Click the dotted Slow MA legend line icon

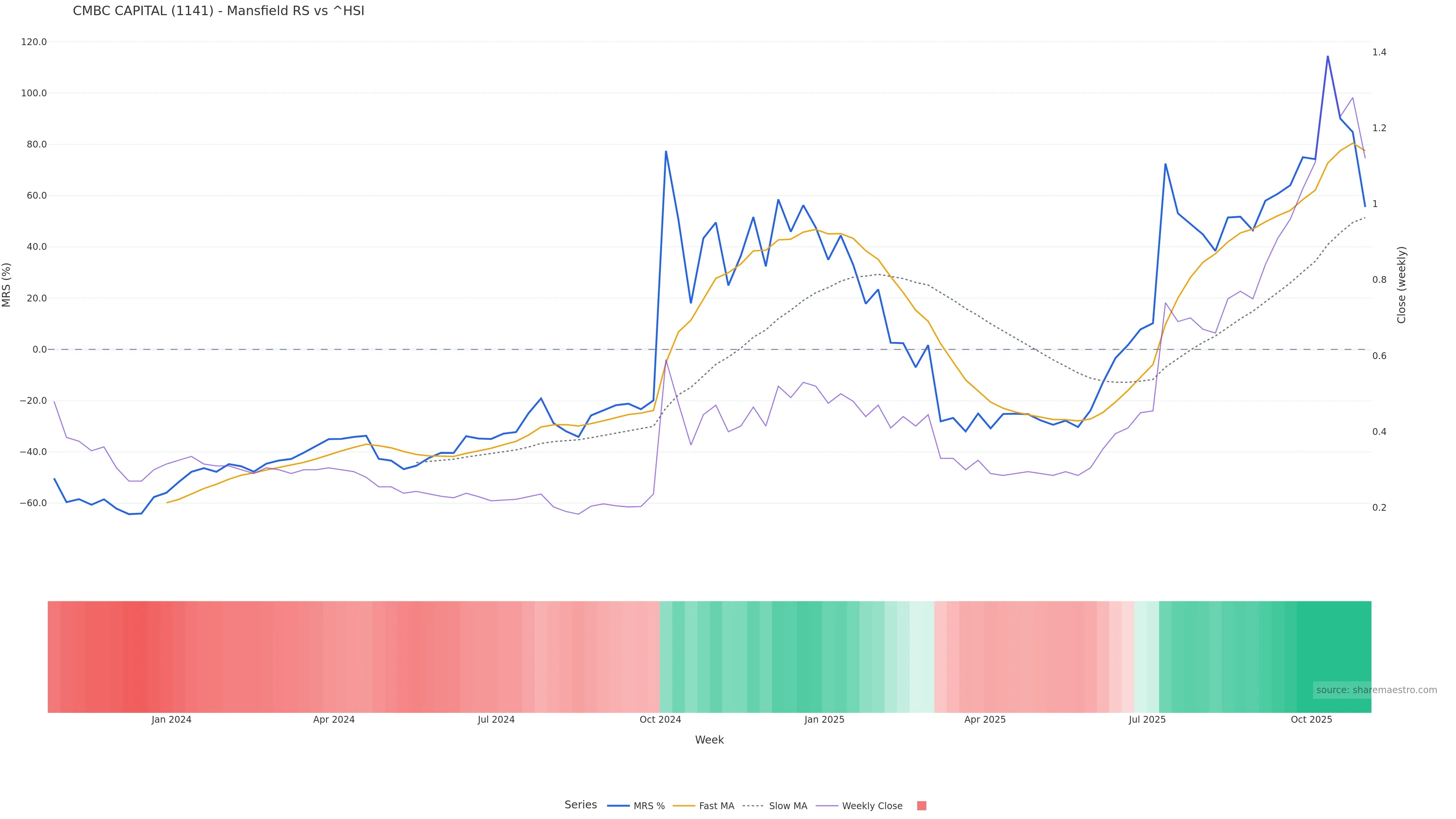click(753, 806)
